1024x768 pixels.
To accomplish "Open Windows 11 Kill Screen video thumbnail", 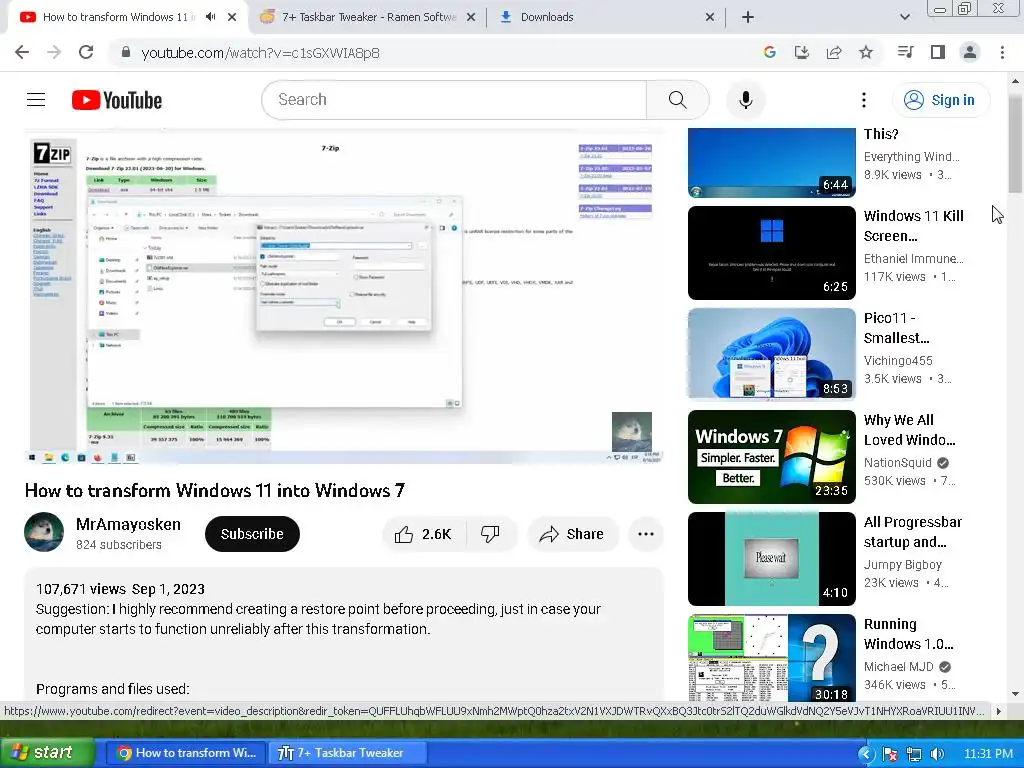I will tap(771, 253).
